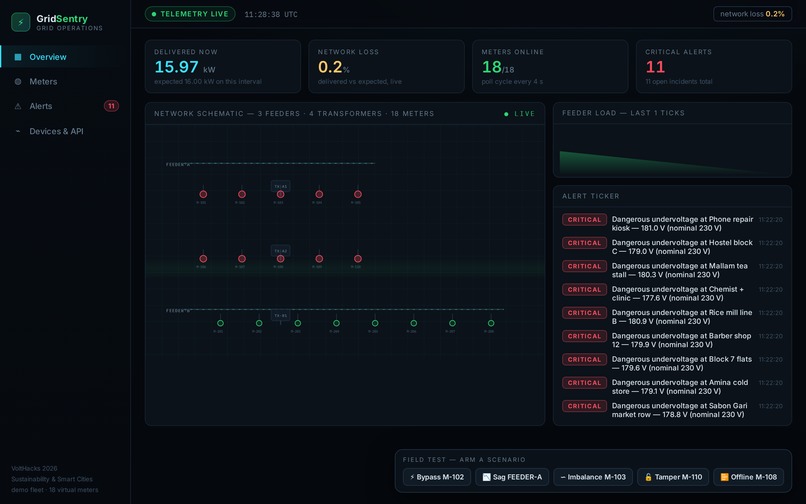The image size is (806, 504).
Task: Click the FEEDER-B line label
Action: click(178, 311)
